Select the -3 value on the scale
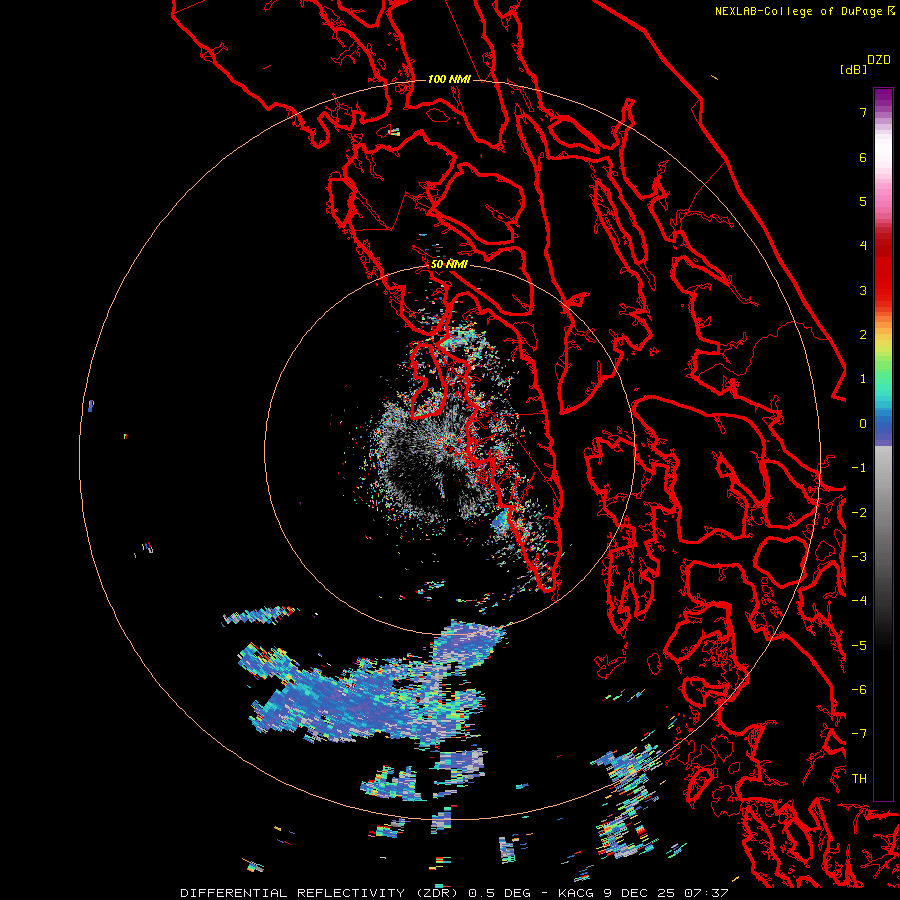Screen dimensions: 900x900 (859, 557)
